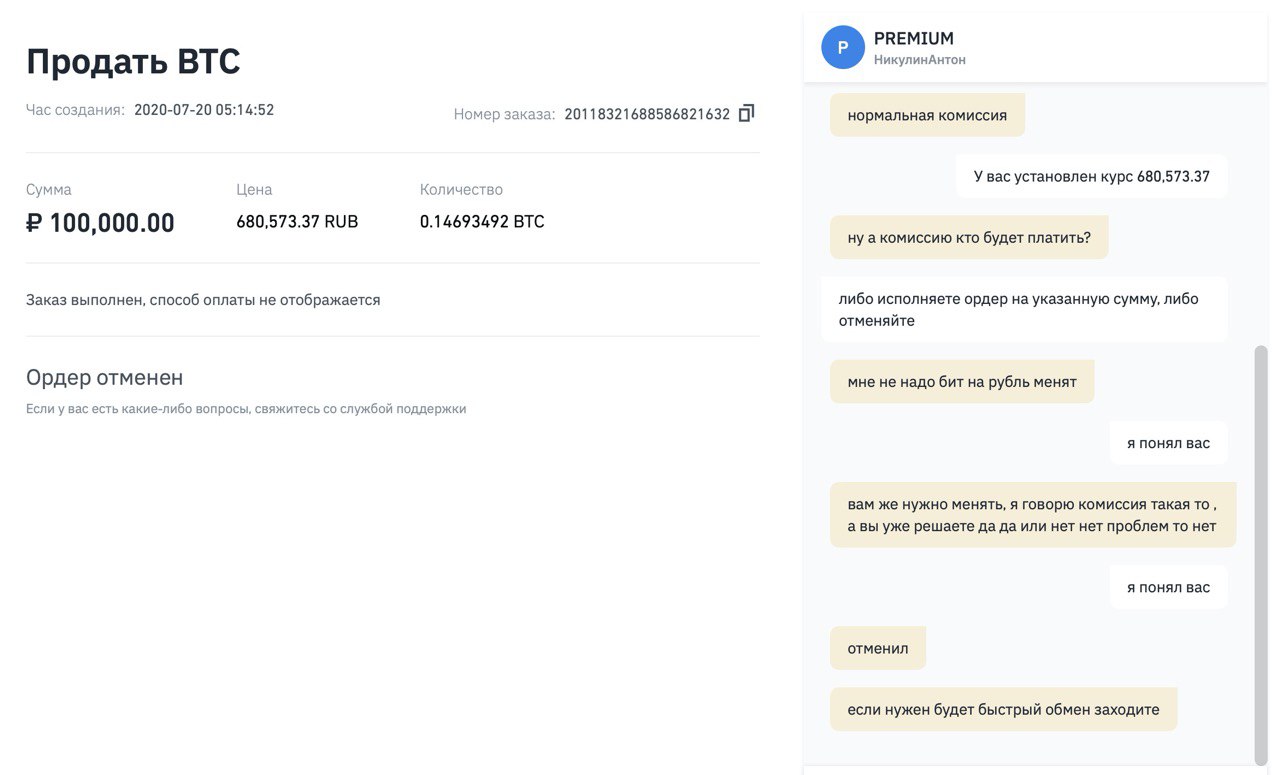Click the 'Ордер отменен' status heading
Image resolution: width=1280 pixels, height=775 pixels.
coord(104,377)
